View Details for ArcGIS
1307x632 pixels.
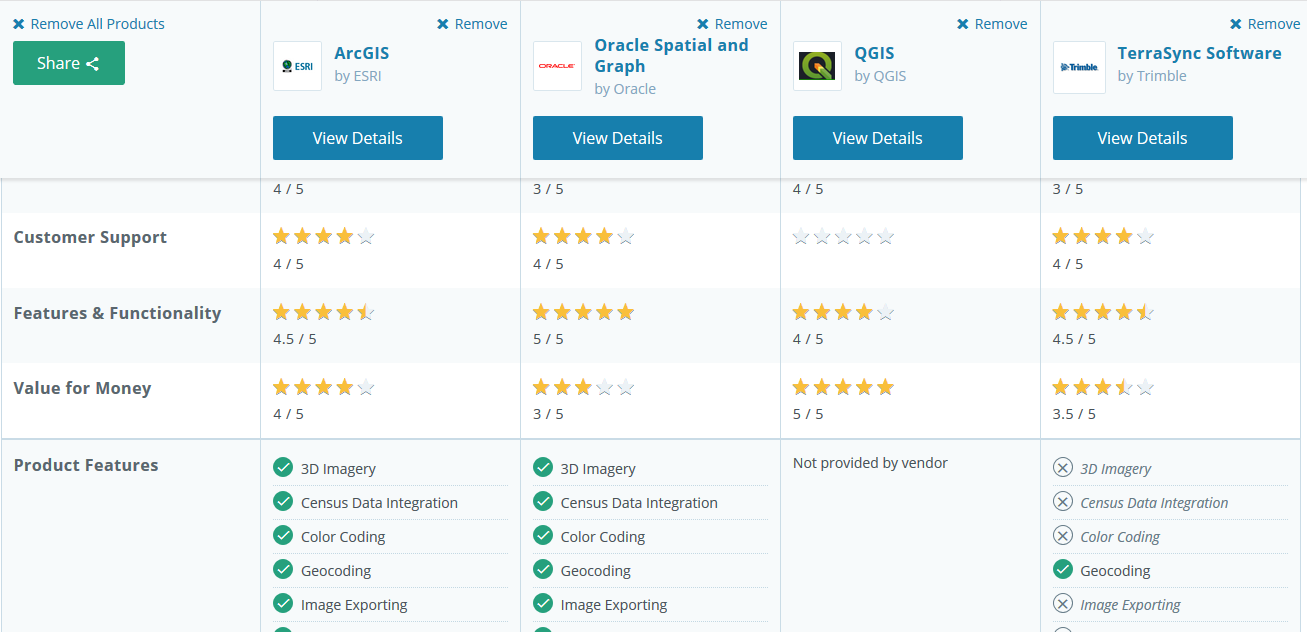[x=357, y=138]
